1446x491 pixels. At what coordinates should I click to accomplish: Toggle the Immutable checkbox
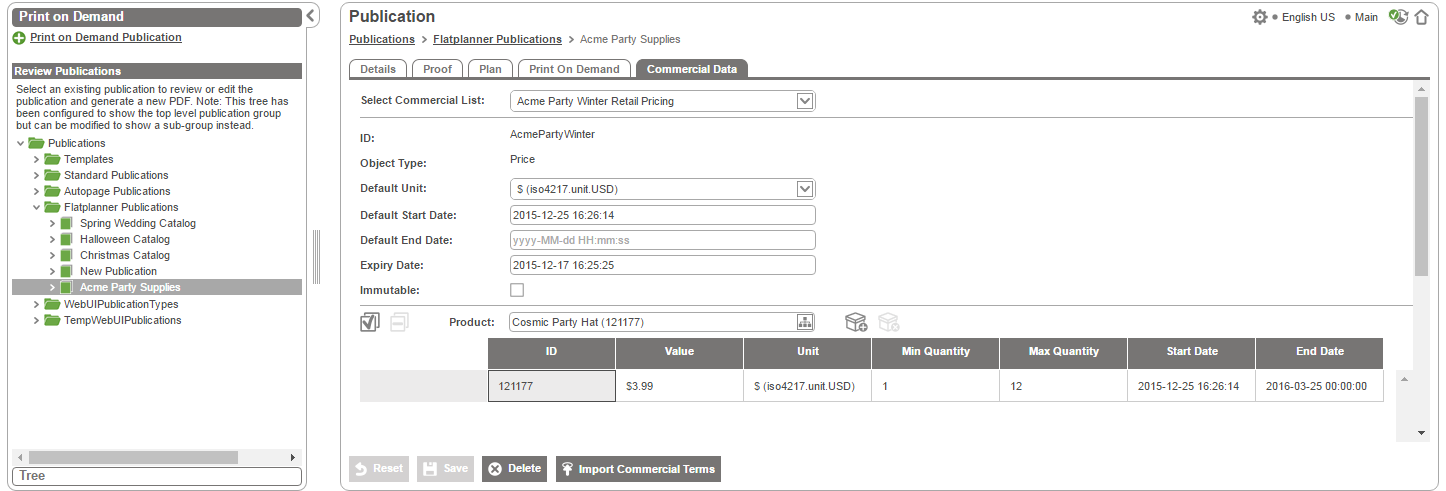517,290
